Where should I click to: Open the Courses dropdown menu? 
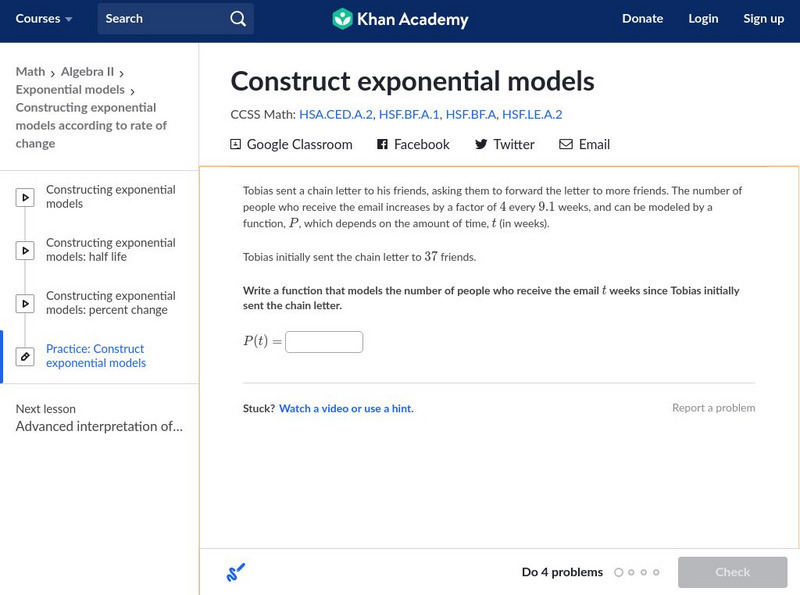44,19
